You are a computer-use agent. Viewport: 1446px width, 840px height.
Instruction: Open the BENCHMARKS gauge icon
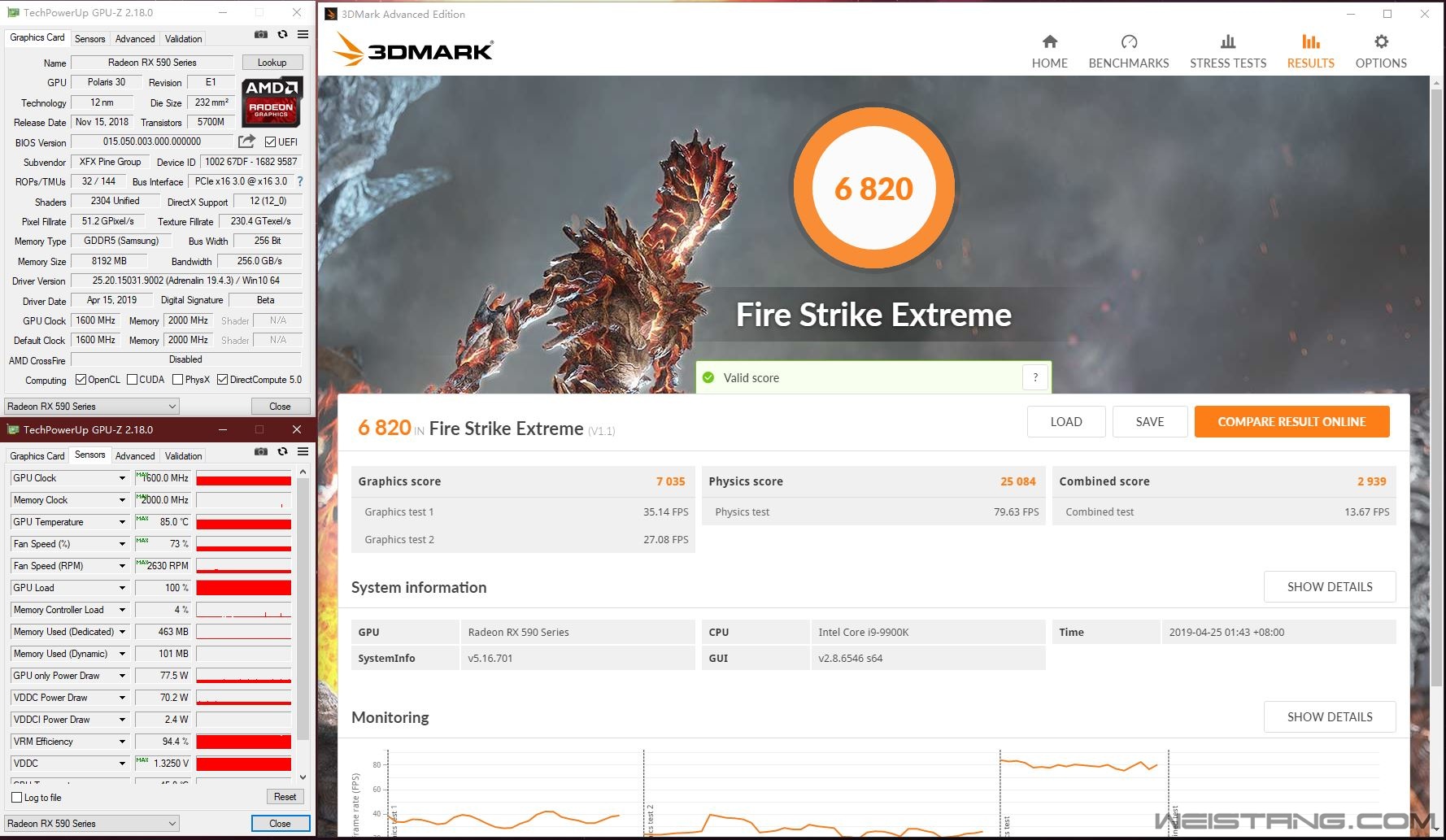point(1129,41)
